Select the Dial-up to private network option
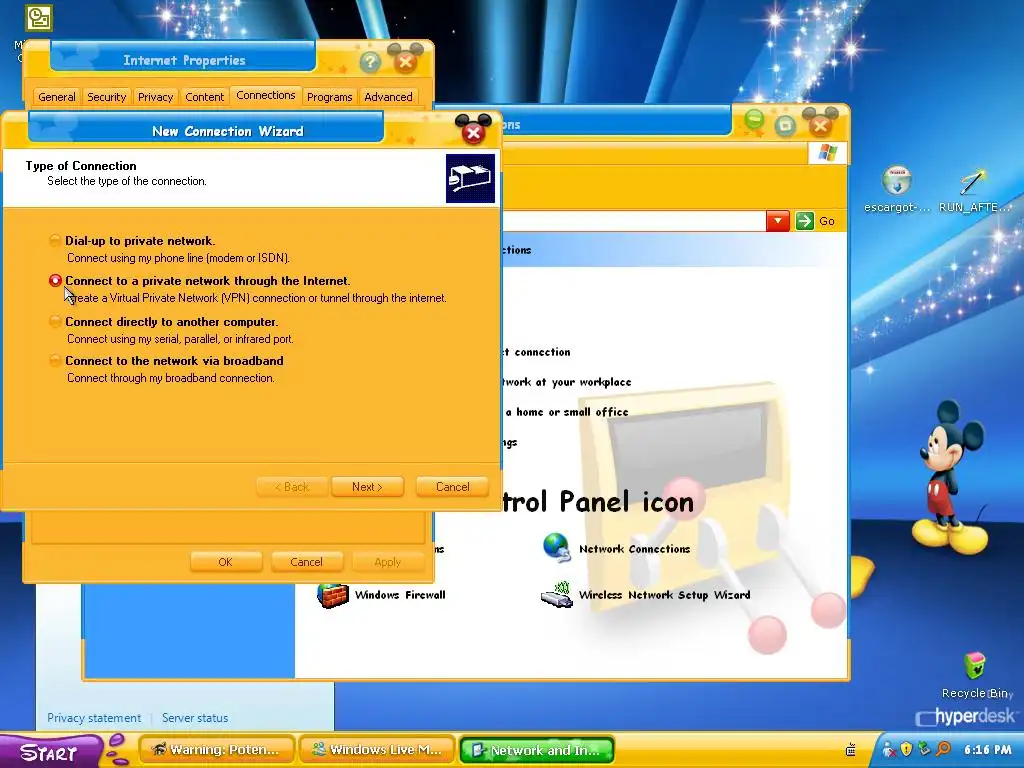This screenshot has height=768, width=1024. [55, 240]
